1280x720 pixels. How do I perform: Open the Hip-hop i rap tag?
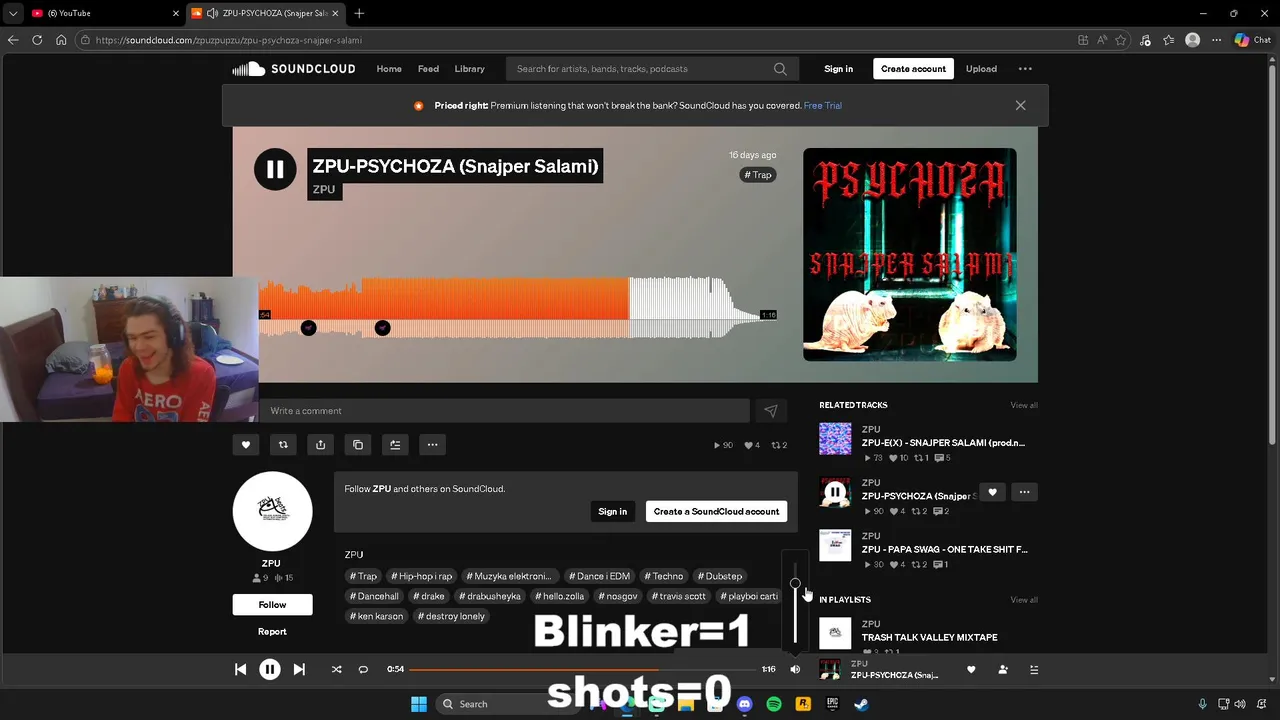422,576
